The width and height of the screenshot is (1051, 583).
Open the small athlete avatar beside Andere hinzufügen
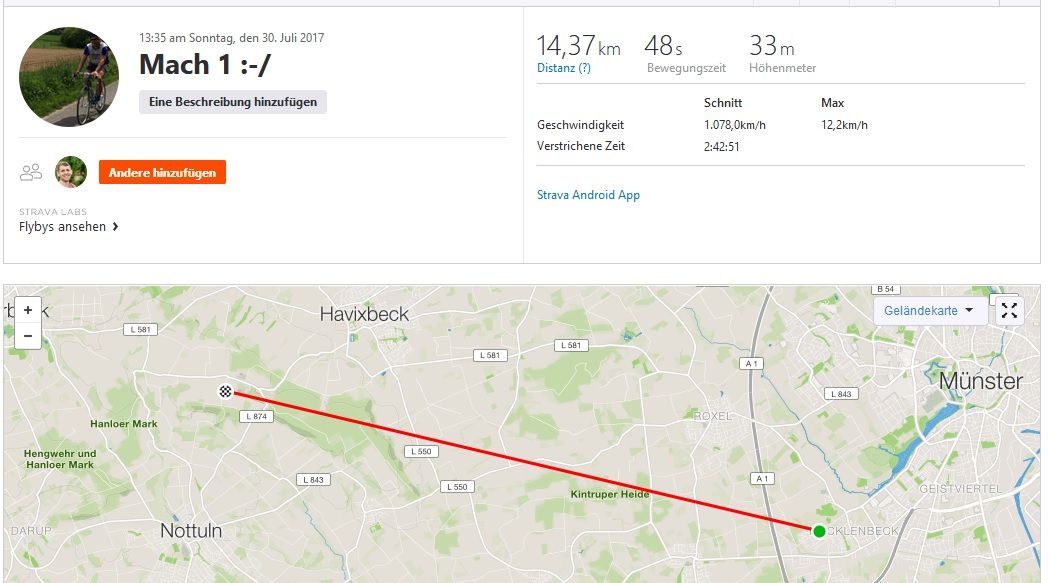(71, 172)
